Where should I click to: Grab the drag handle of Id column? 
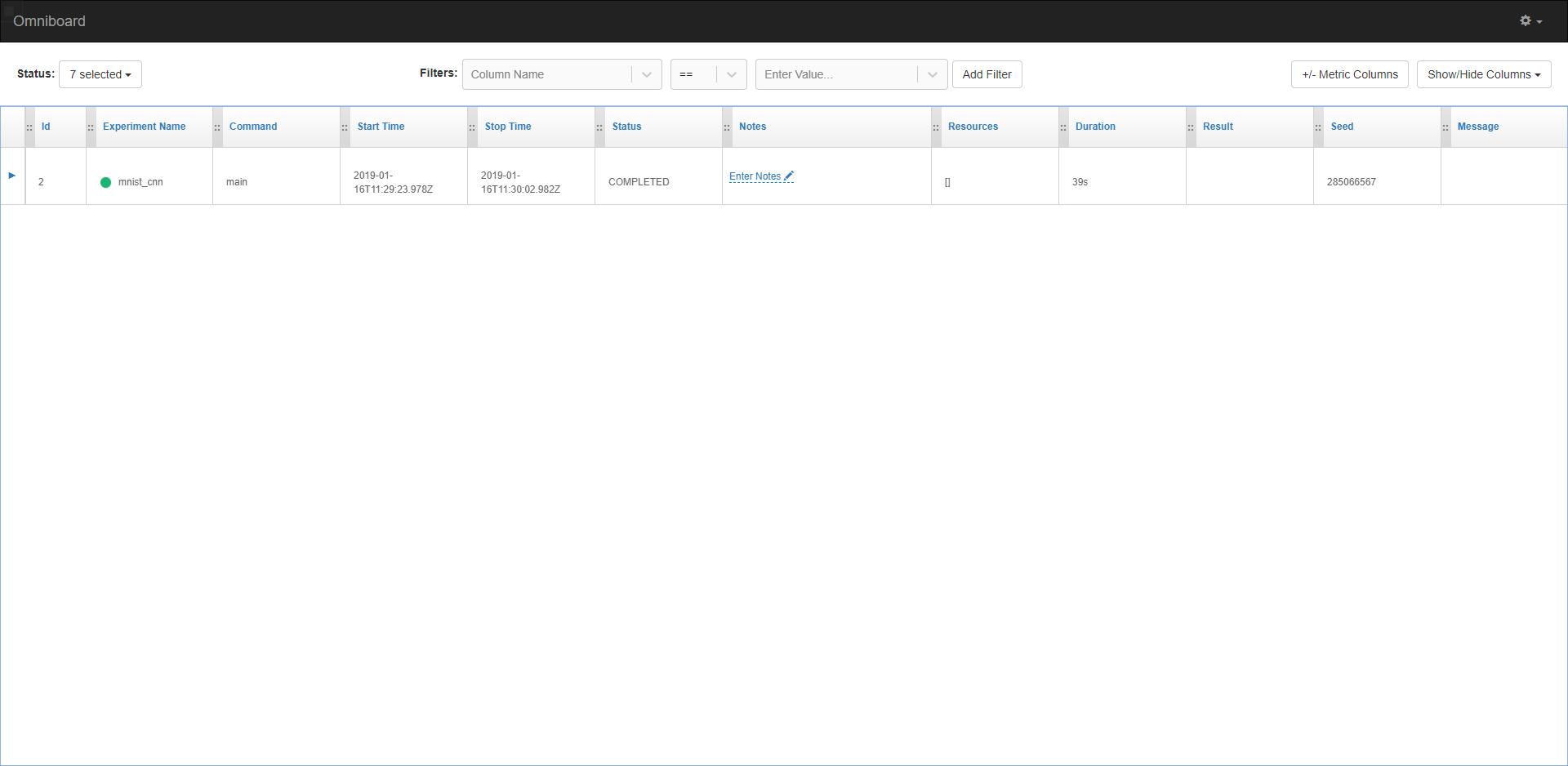pos(29,127)
